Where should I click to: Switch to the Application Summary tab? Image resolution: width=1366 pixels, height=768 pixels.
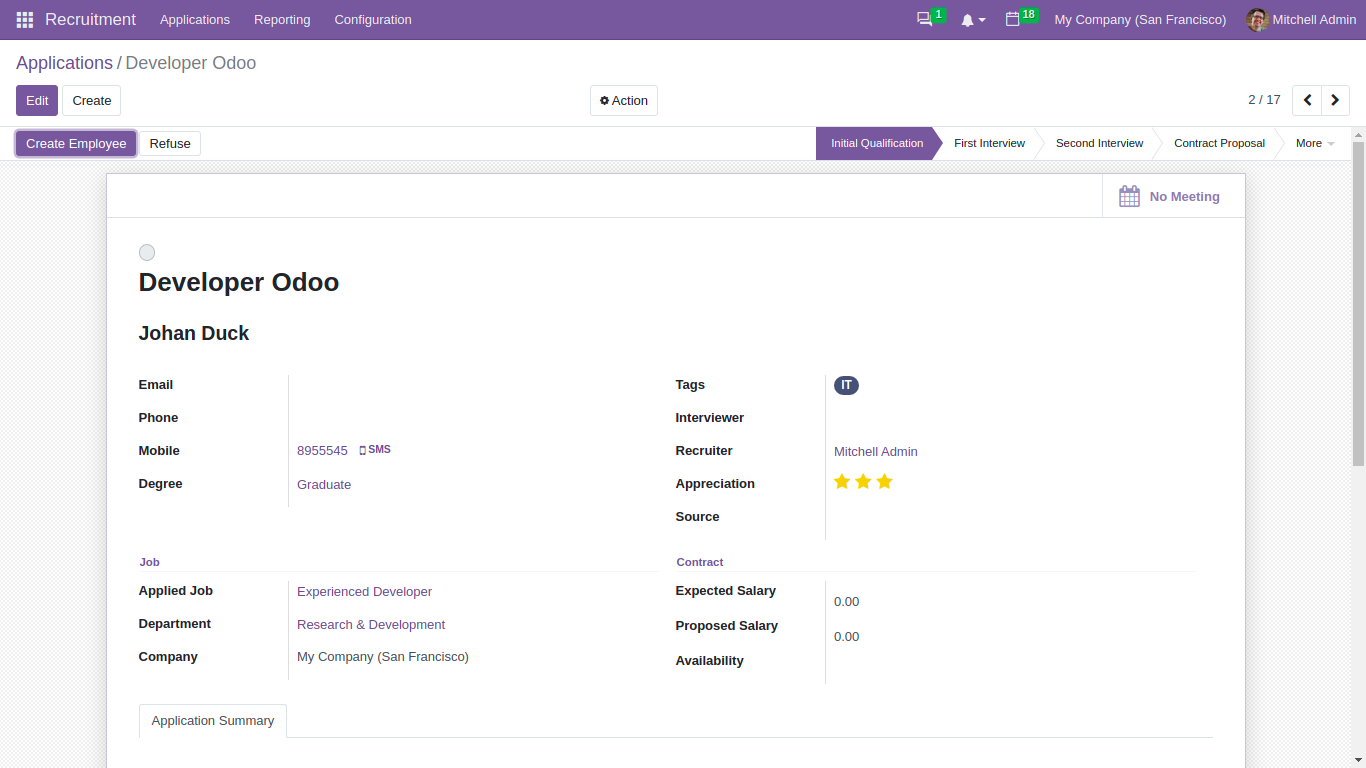212,720
